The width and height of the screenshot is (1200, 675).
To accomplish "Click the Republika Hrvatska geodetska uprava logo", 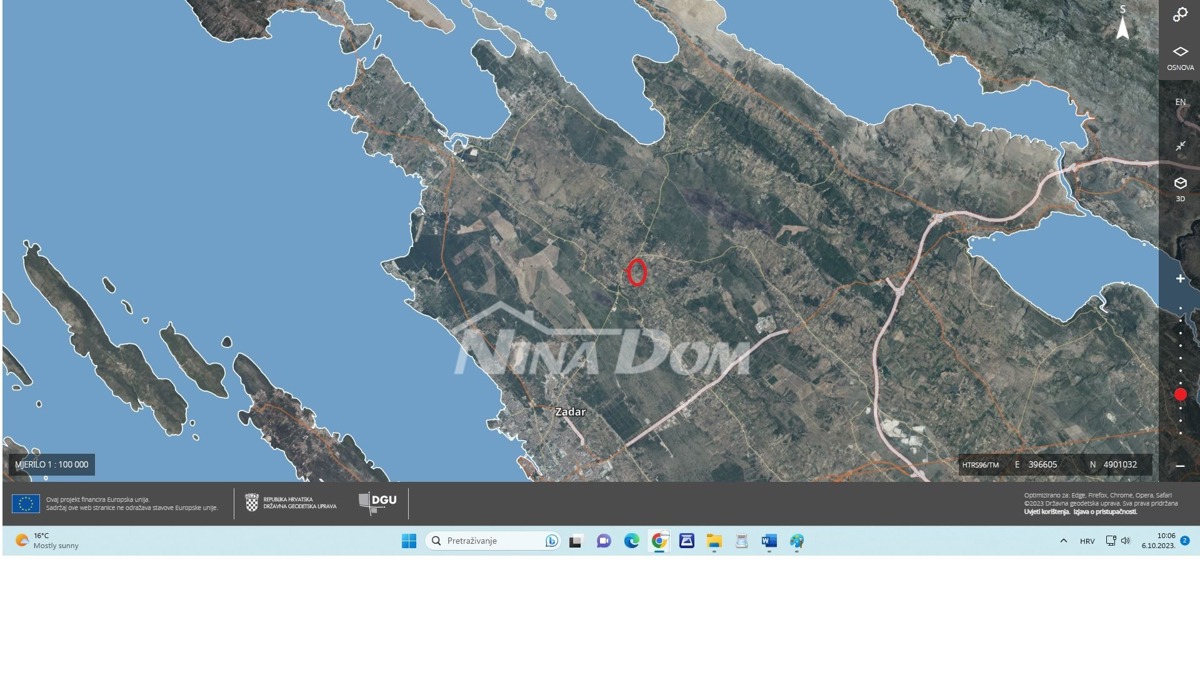I will (291, 503).
